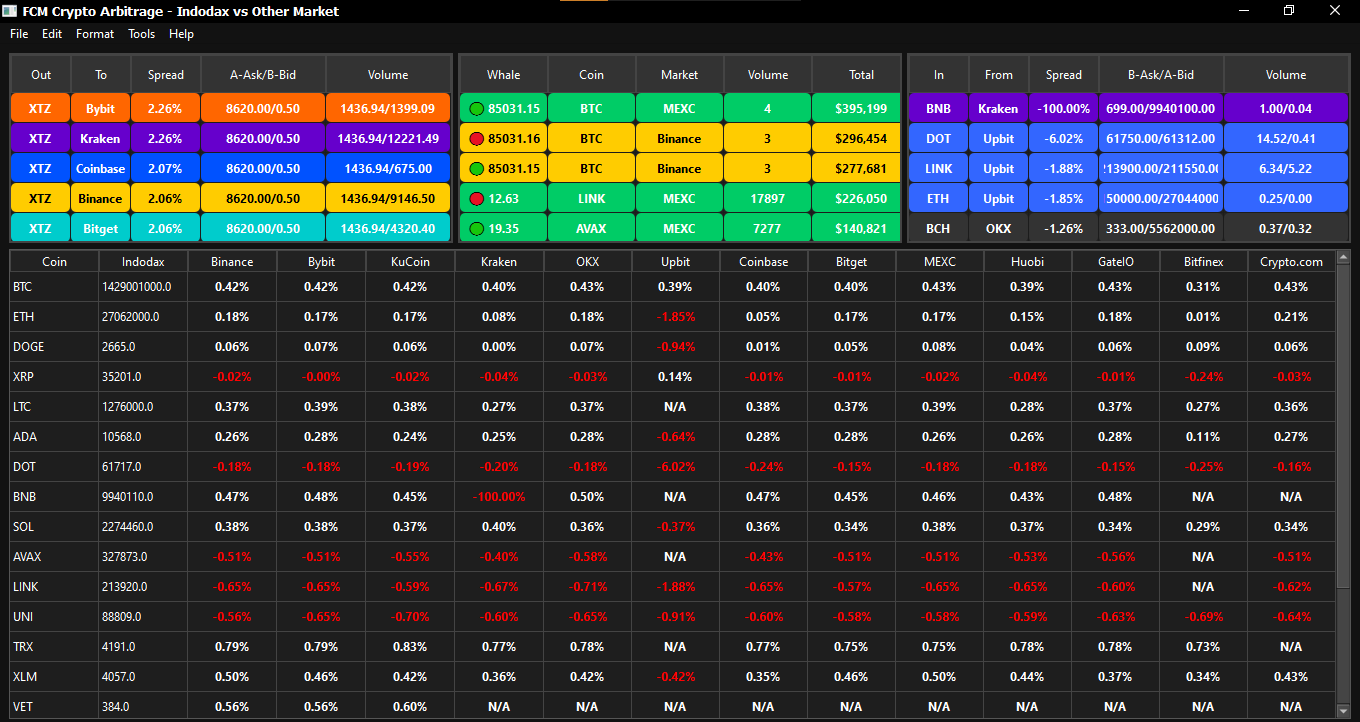Click green status dot beside whale BTC MEXC 85031.15

point(477,109)
